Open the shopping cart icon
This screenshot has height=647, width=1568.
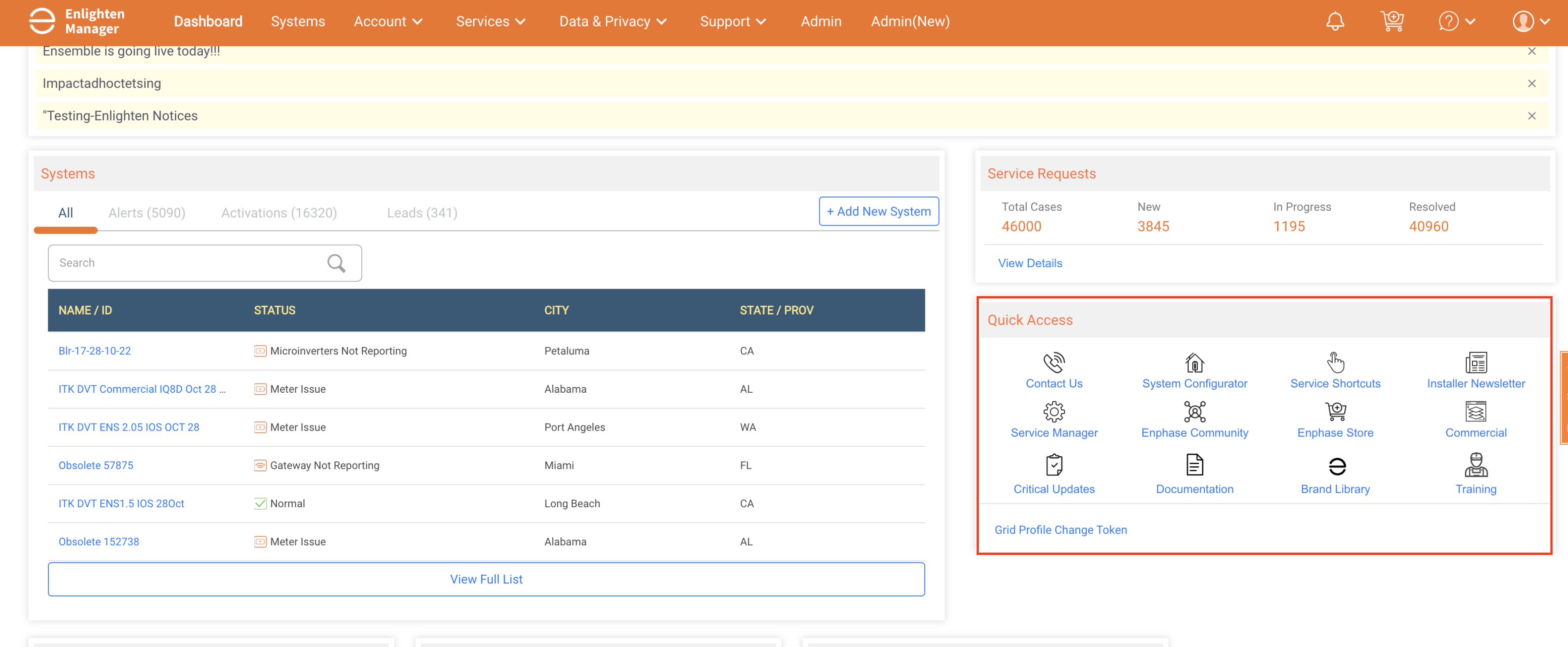1391,21
